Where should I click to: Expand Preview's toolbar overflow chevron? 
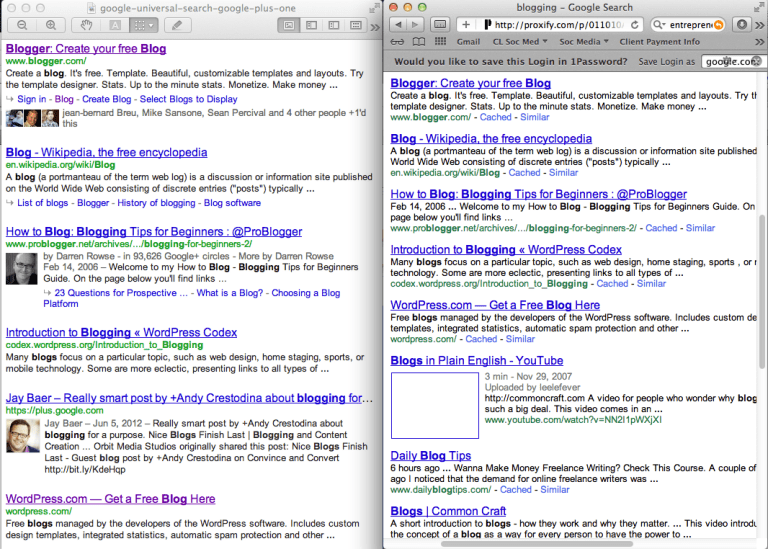coord(375,27)
